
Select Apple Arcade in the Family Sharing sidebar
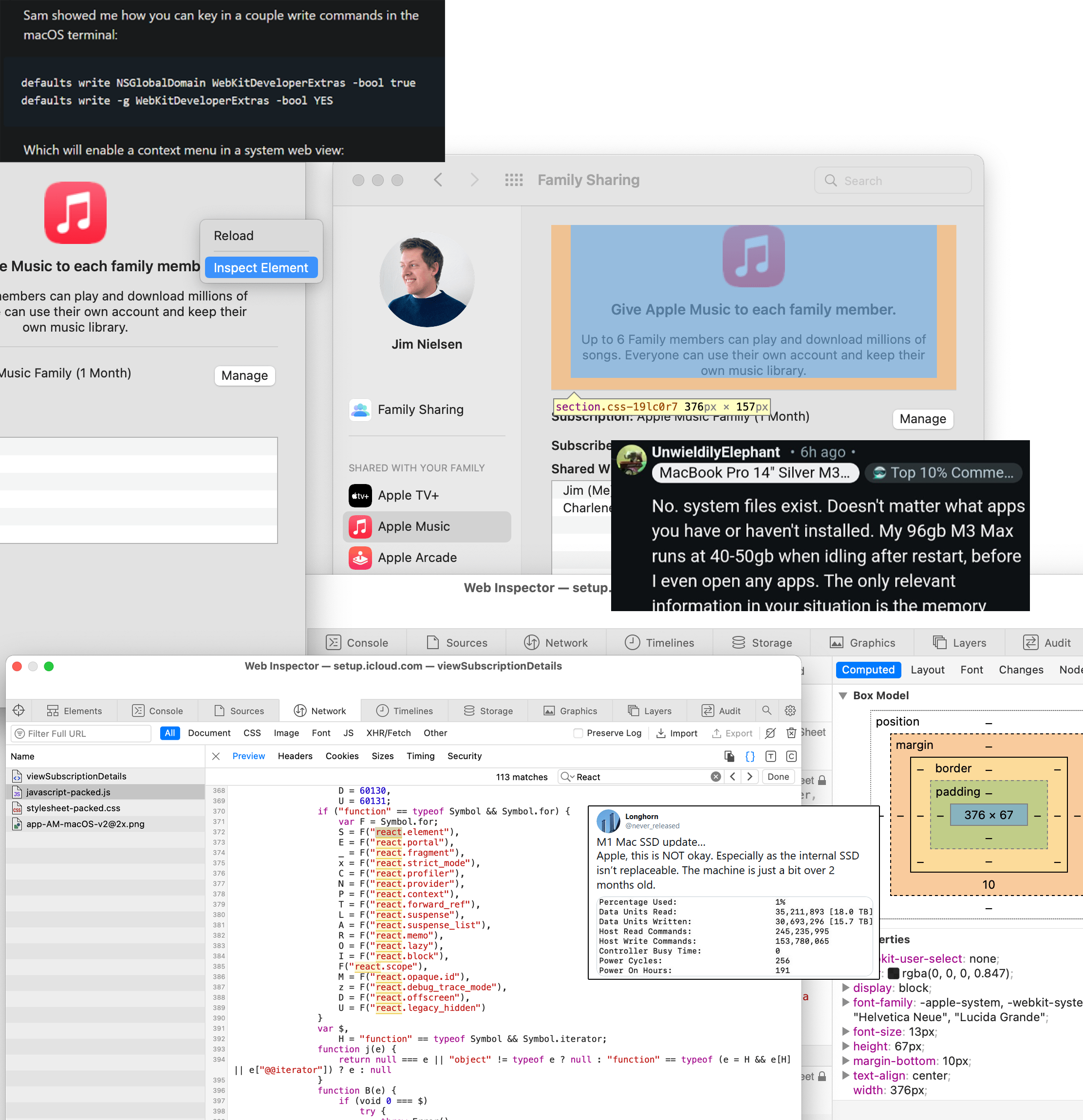427,558
